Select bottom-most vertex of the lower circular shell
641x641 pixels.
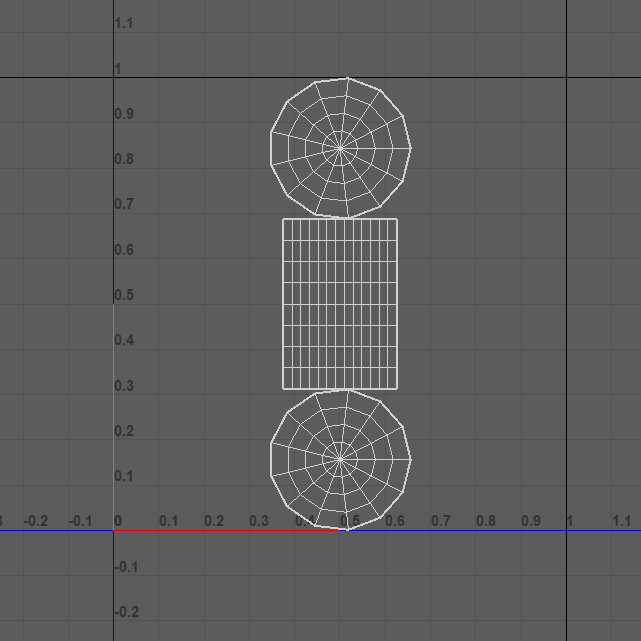click(346, 529)
